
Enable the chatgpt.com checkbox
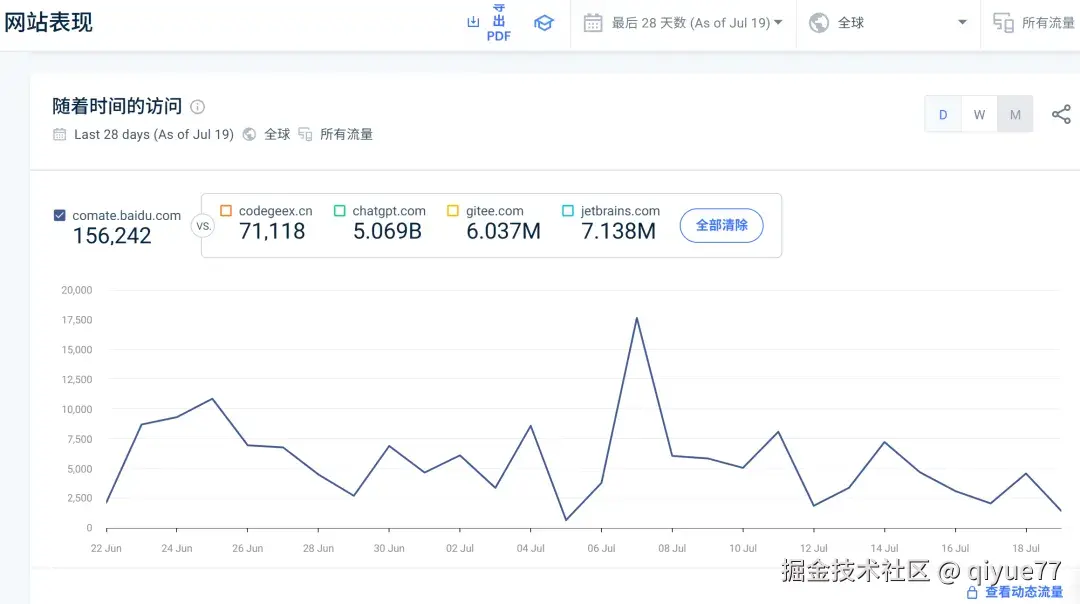point(340,211)
